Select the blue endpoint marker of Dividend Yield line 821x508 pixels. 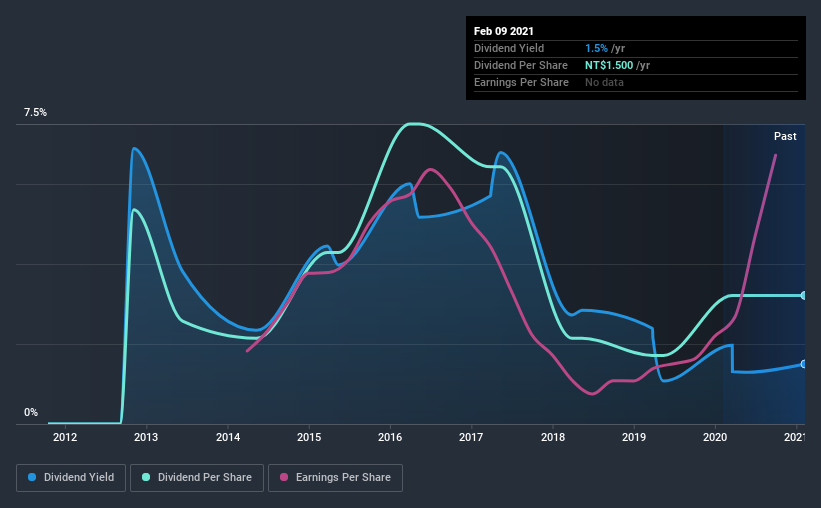pyautogui.click(x=803, y=364)
